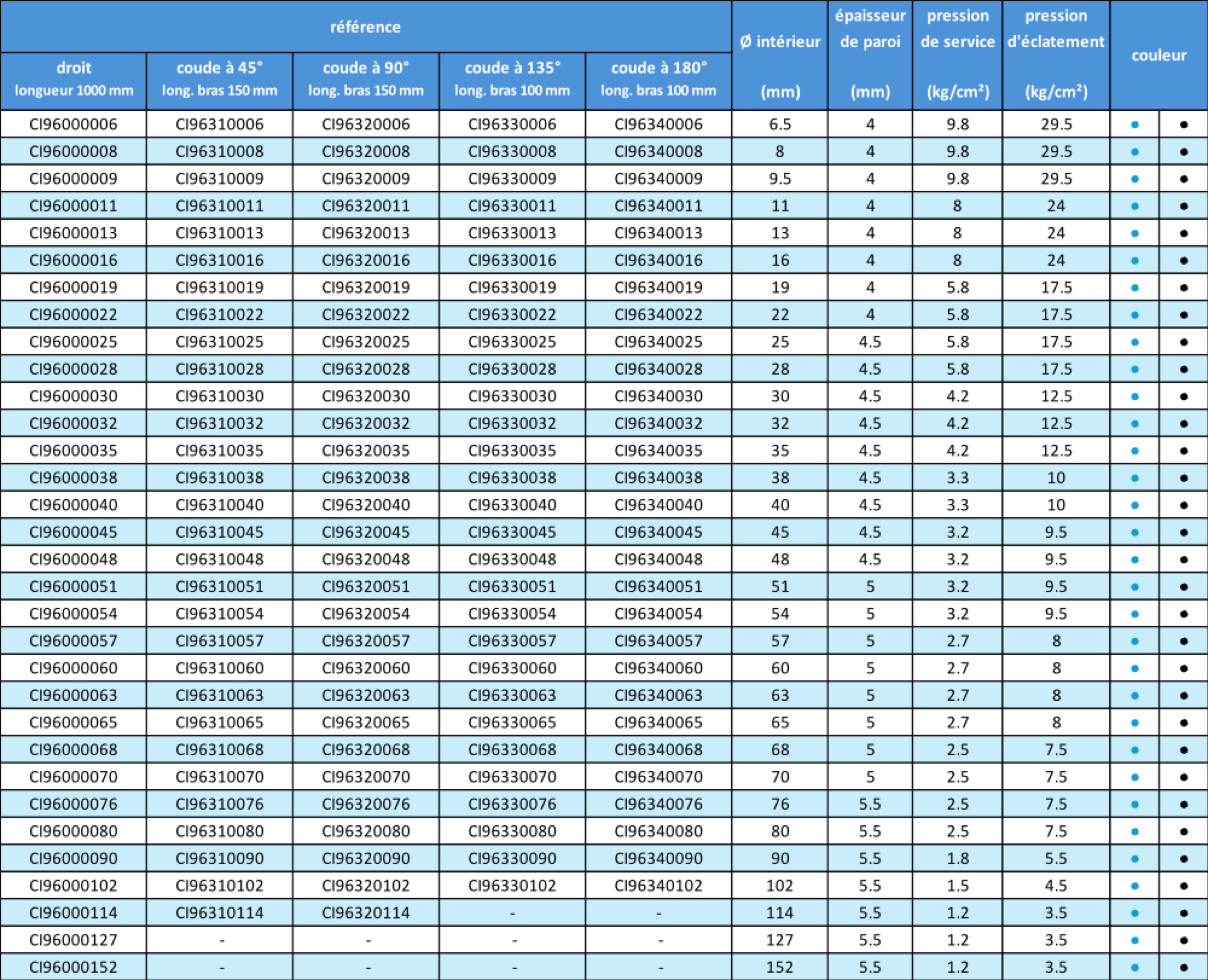Click burst pressure value 29.5 in first row
The image size is (1208, 980).
pos(1056,124)
